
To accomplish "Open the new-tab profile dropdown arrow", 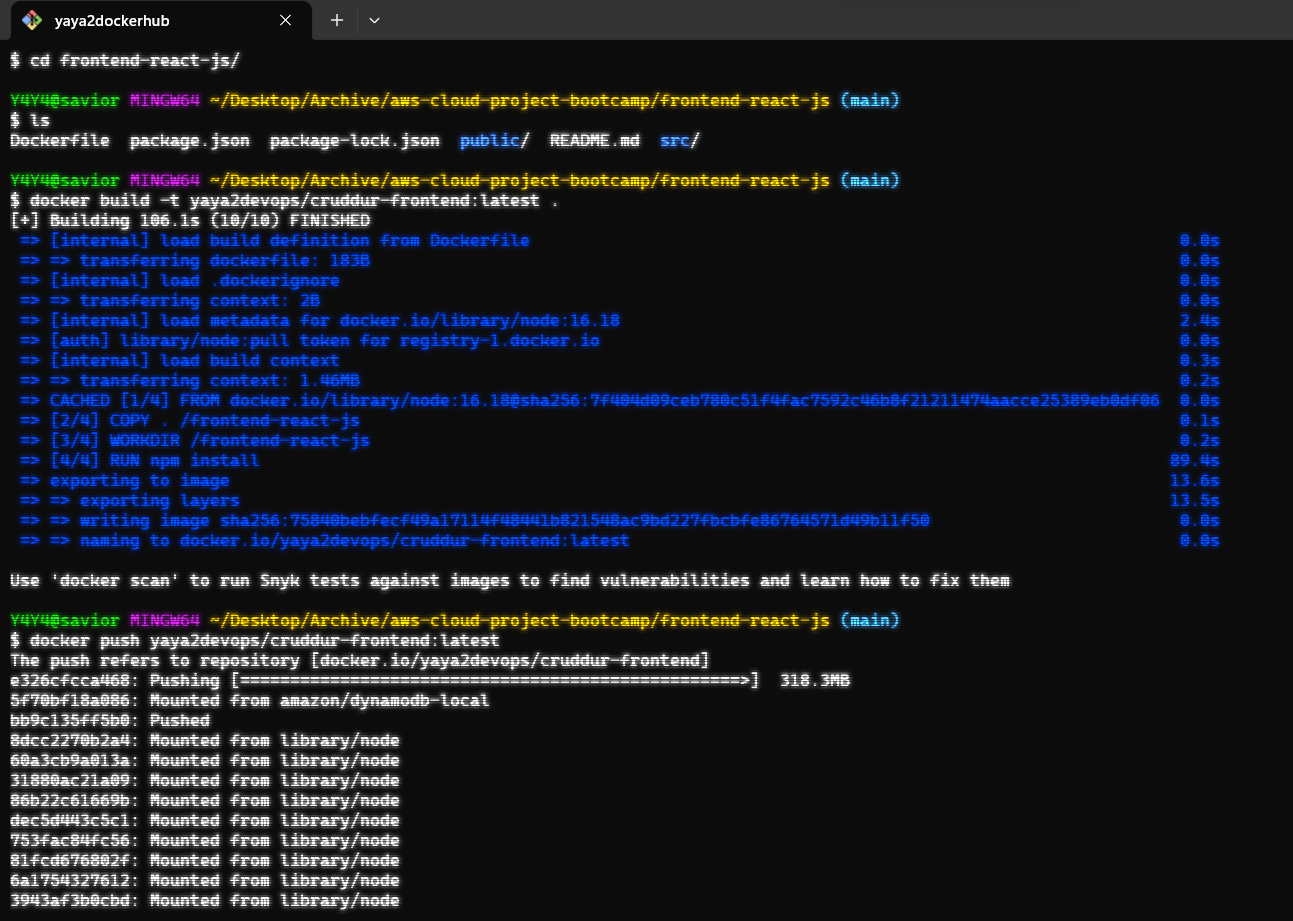I will [x=375, y=20].
